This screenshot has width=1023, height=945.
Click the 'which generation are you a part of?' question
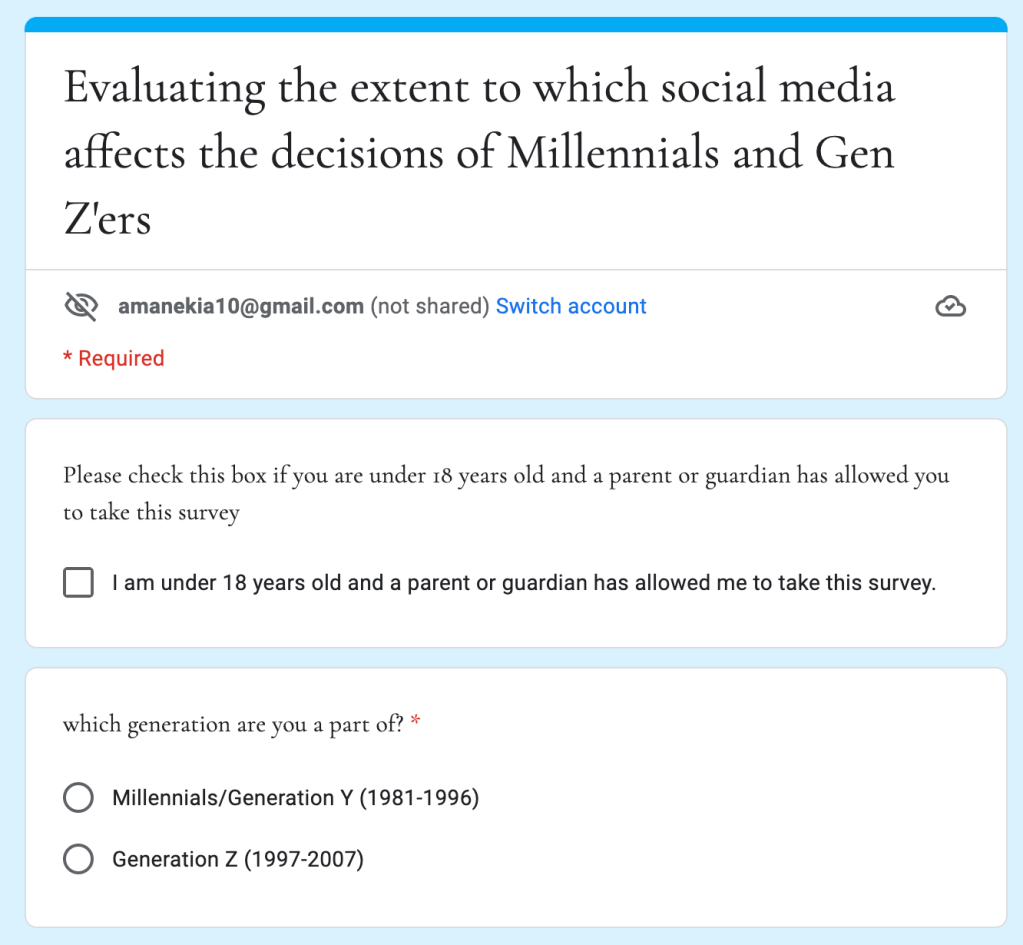233,724
